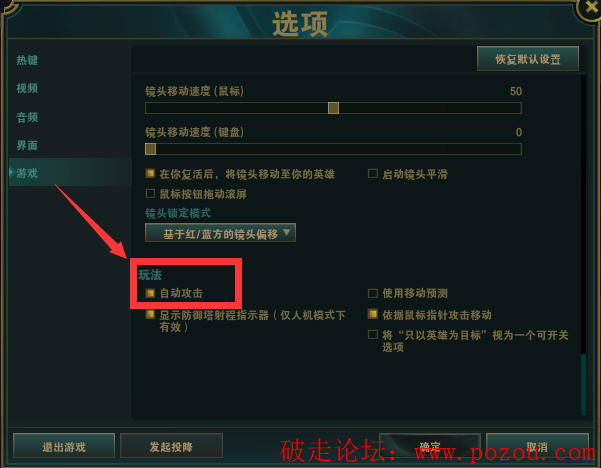The height and width of the screenshot is (468, 601).
Task: Toggle 依据鼠标指针攻击移动 checkbox
Action: [x=373, y=314]
